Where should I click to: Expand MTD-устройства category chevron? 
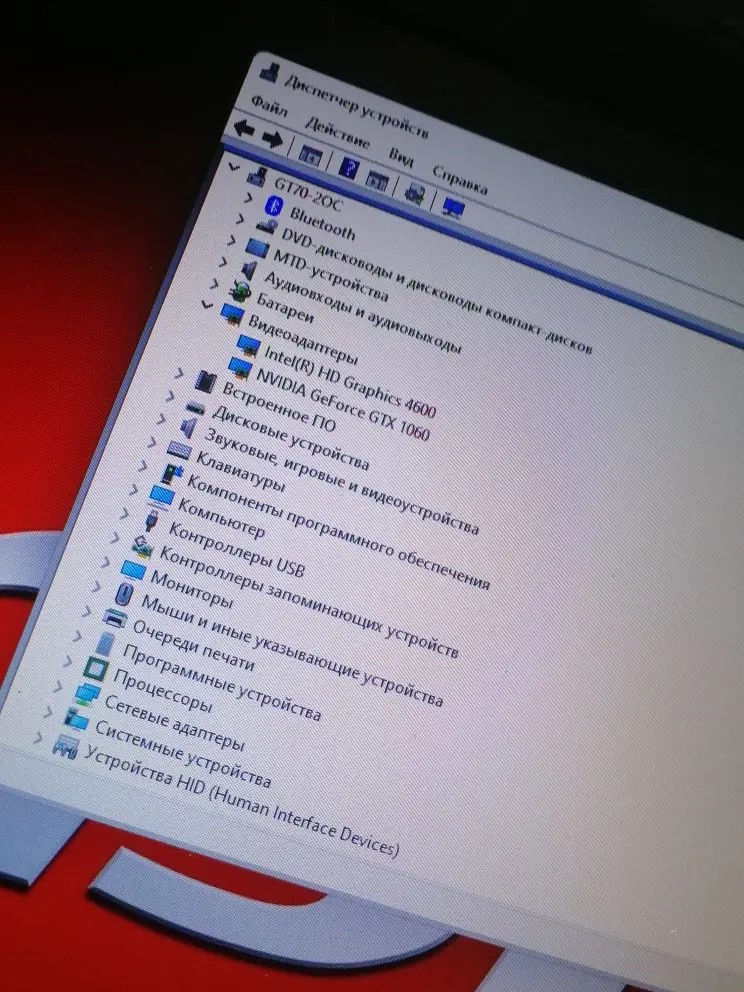click(x=231, y=240)
